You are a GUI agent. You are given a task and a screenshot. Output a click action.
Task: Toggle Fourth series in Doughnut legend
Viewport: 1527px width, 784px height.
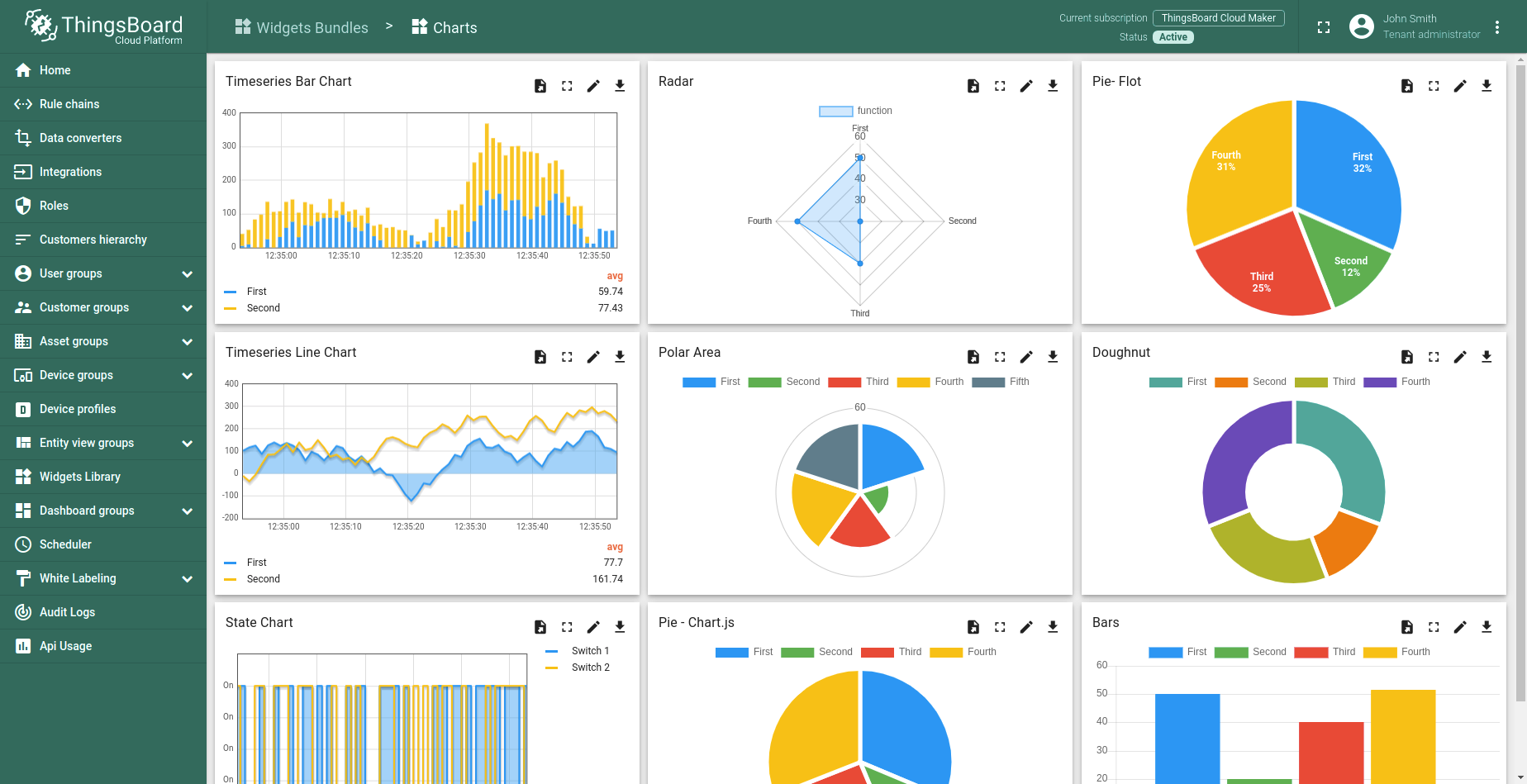(x=1396, y=382)
